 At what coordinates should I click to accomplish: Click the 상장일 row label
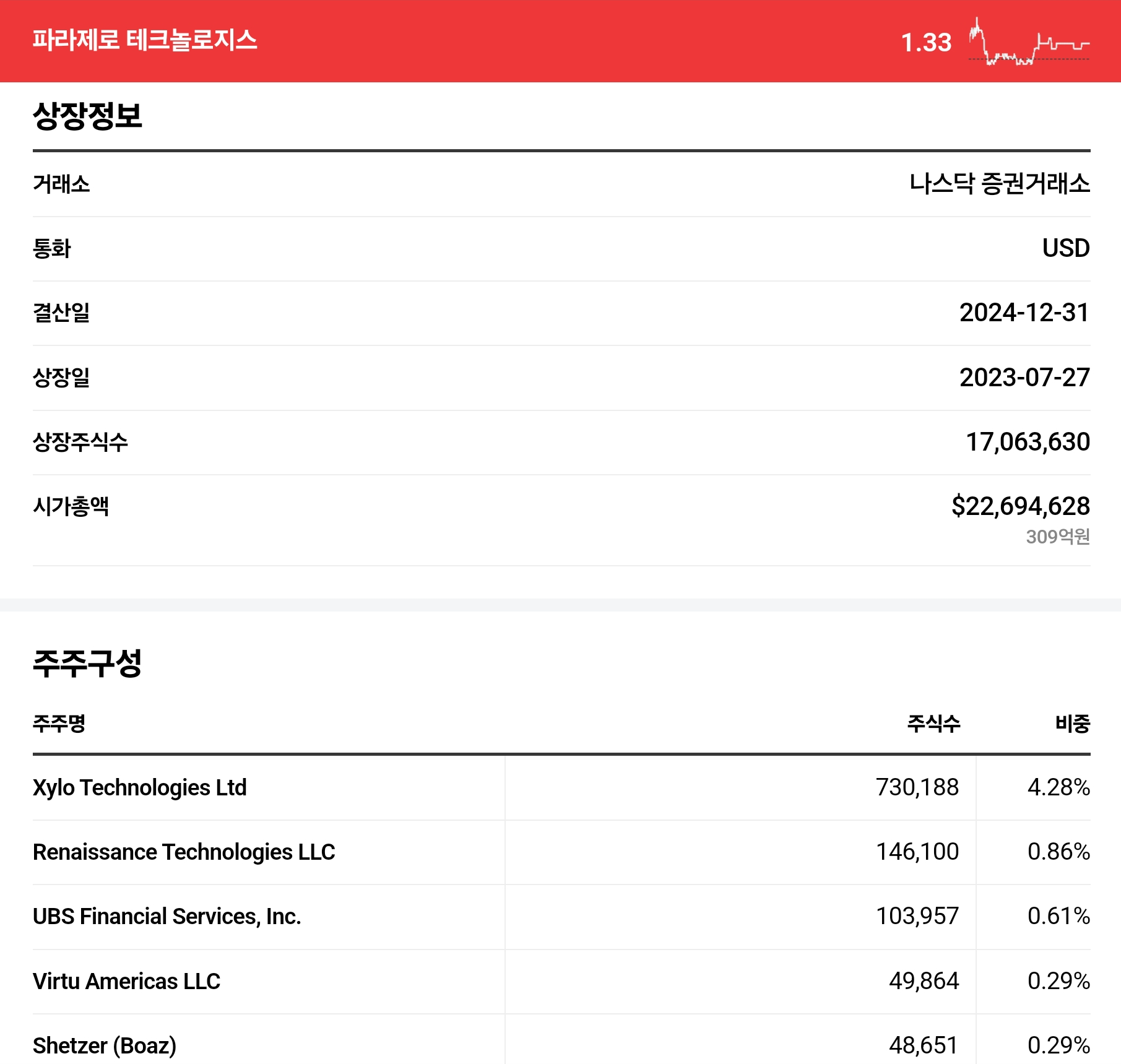coord(61,378)
